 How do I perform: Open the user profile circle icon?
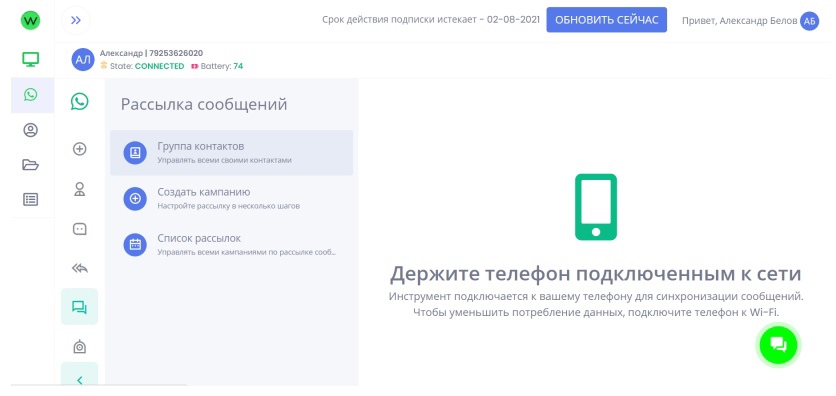pyautogui.click(x=30, y=130)
